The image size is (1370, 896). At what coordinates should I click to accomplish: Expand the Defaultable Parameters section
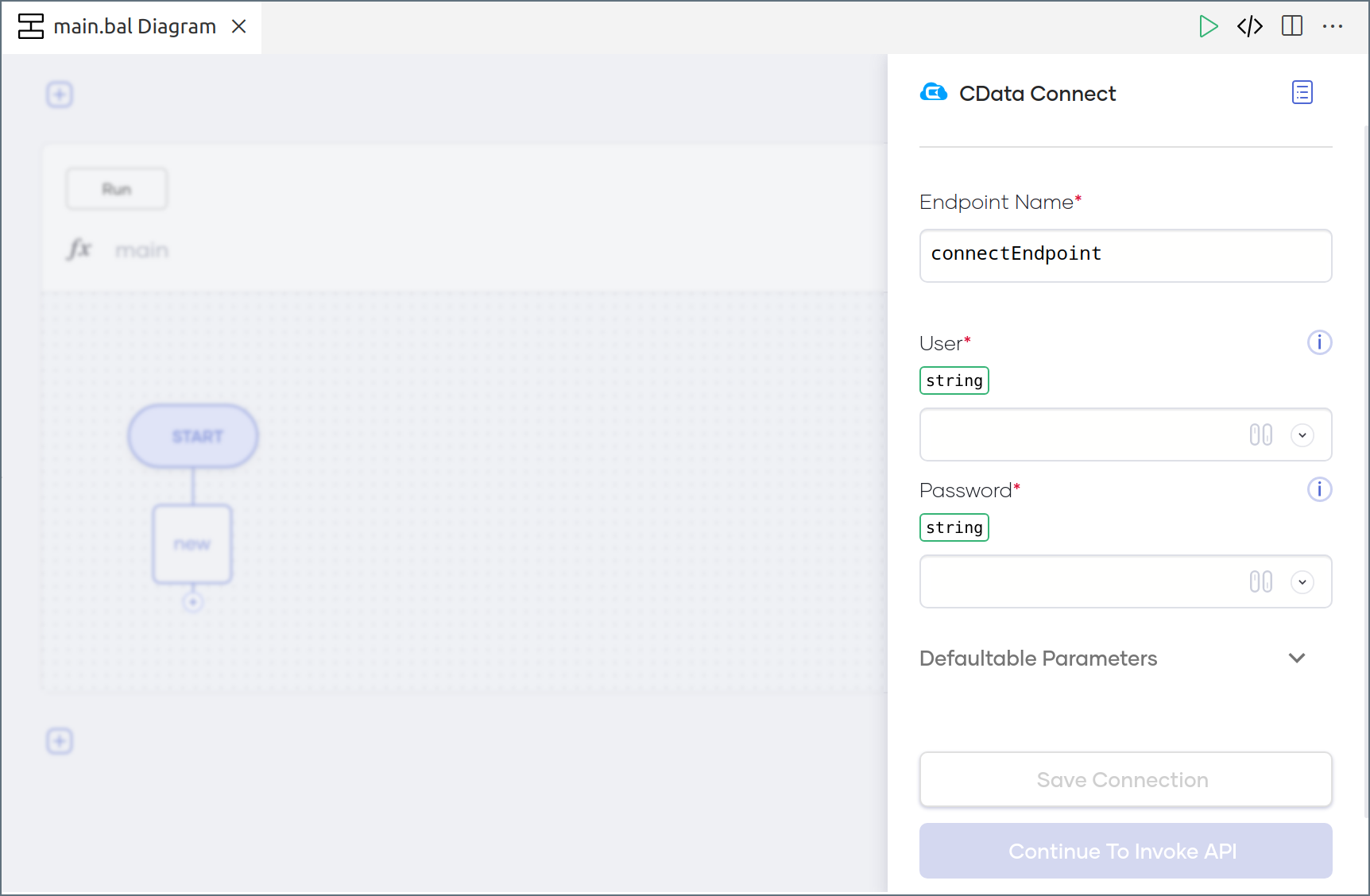click(1297, 658)
